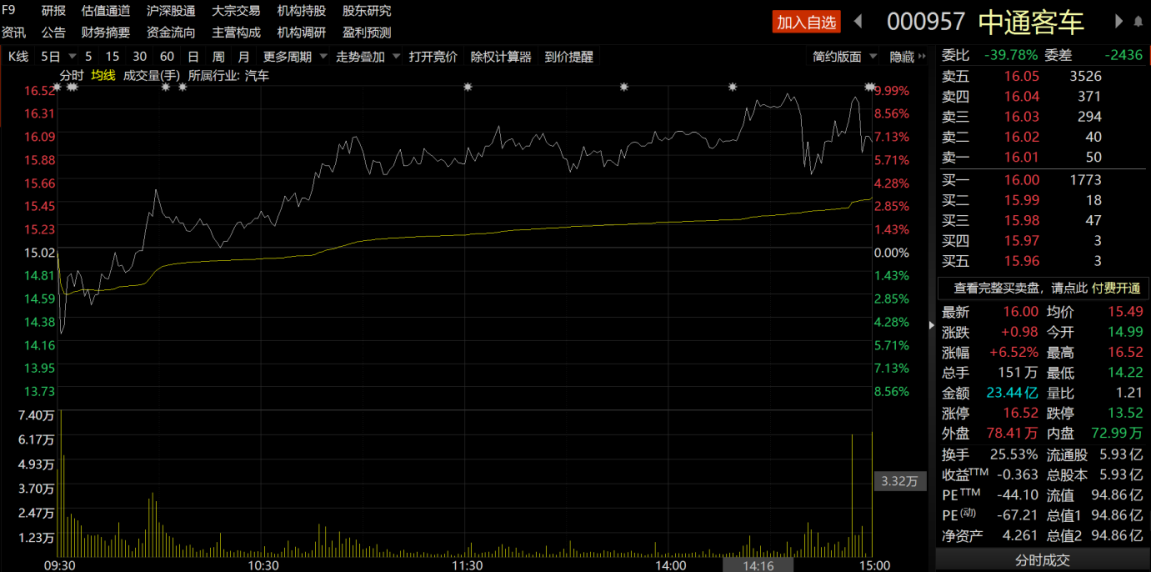This screenshot has height=572, width=1151.
Task: Click the stock name 中通客车
Action: coord(1031,22)
